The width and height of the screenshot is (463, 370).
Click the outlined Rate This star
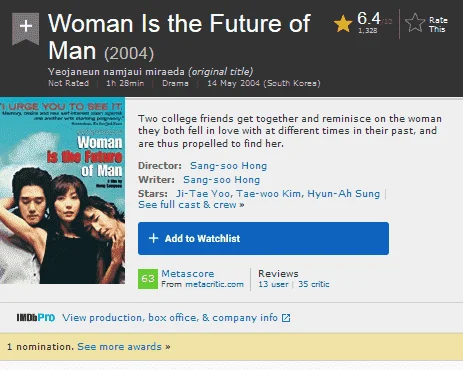pos(415,23)
